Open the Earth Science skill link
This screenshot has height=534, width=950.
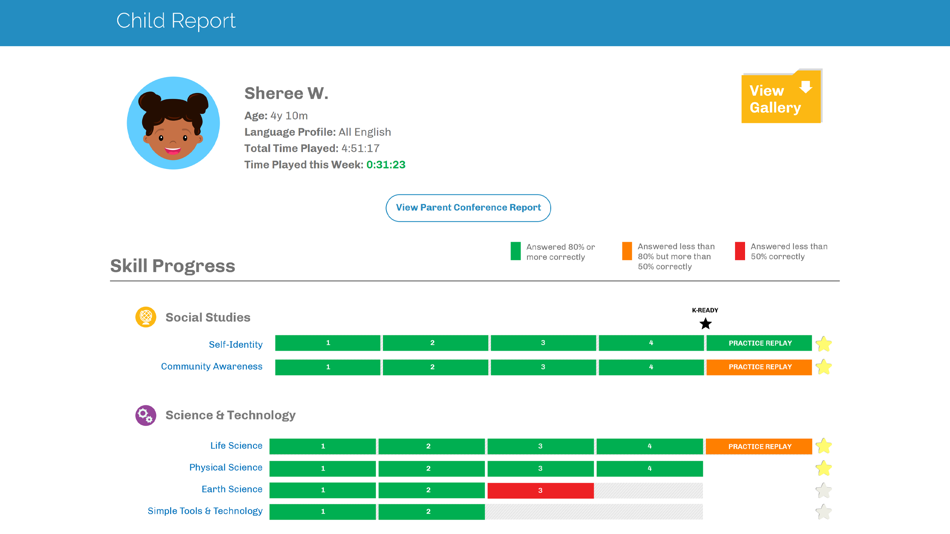coord(232,489)
